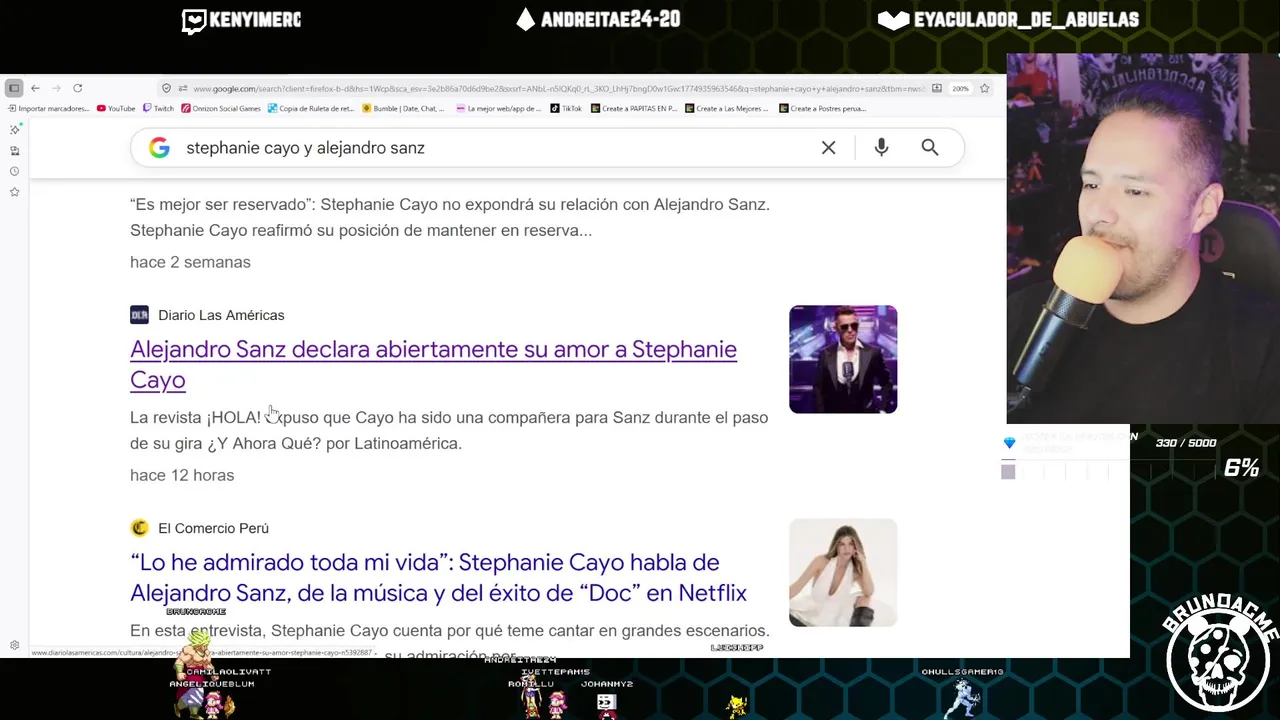Open Create a PAPITAS EN P bookmark

[634, 108]
